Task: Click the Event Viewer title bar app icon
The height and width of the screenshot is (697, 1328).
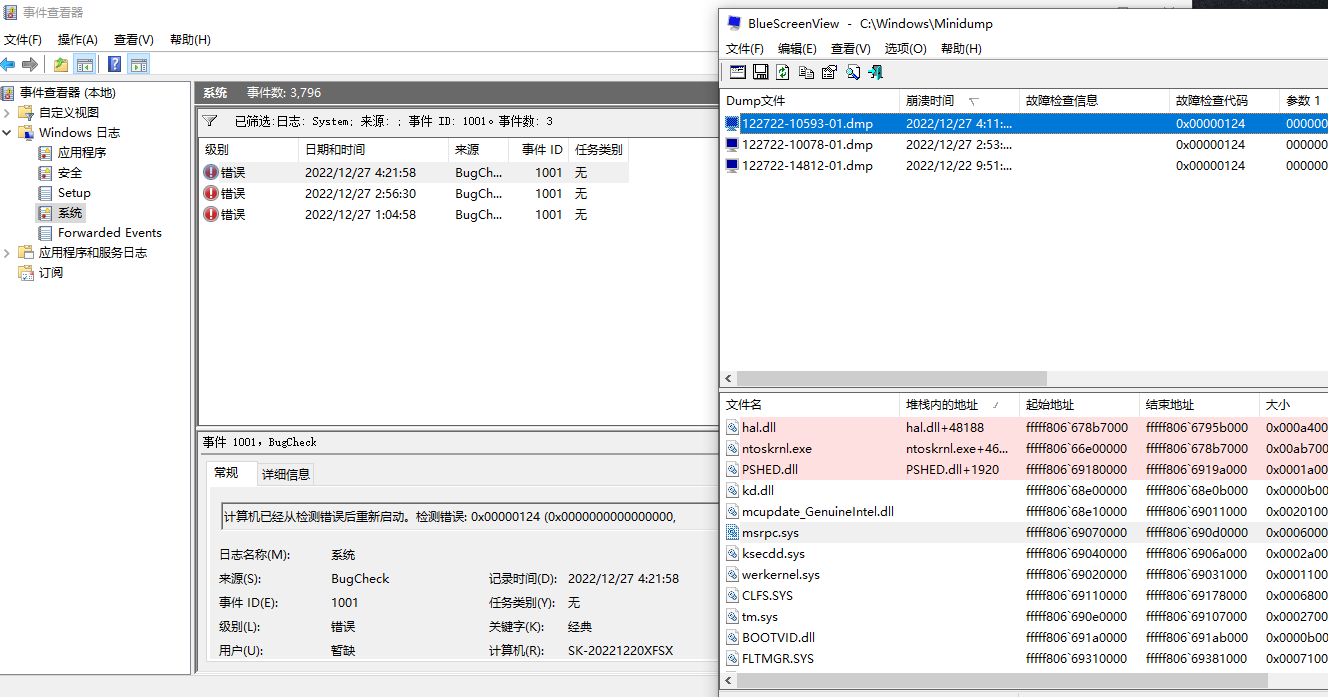Action: [x=10, y=12]
